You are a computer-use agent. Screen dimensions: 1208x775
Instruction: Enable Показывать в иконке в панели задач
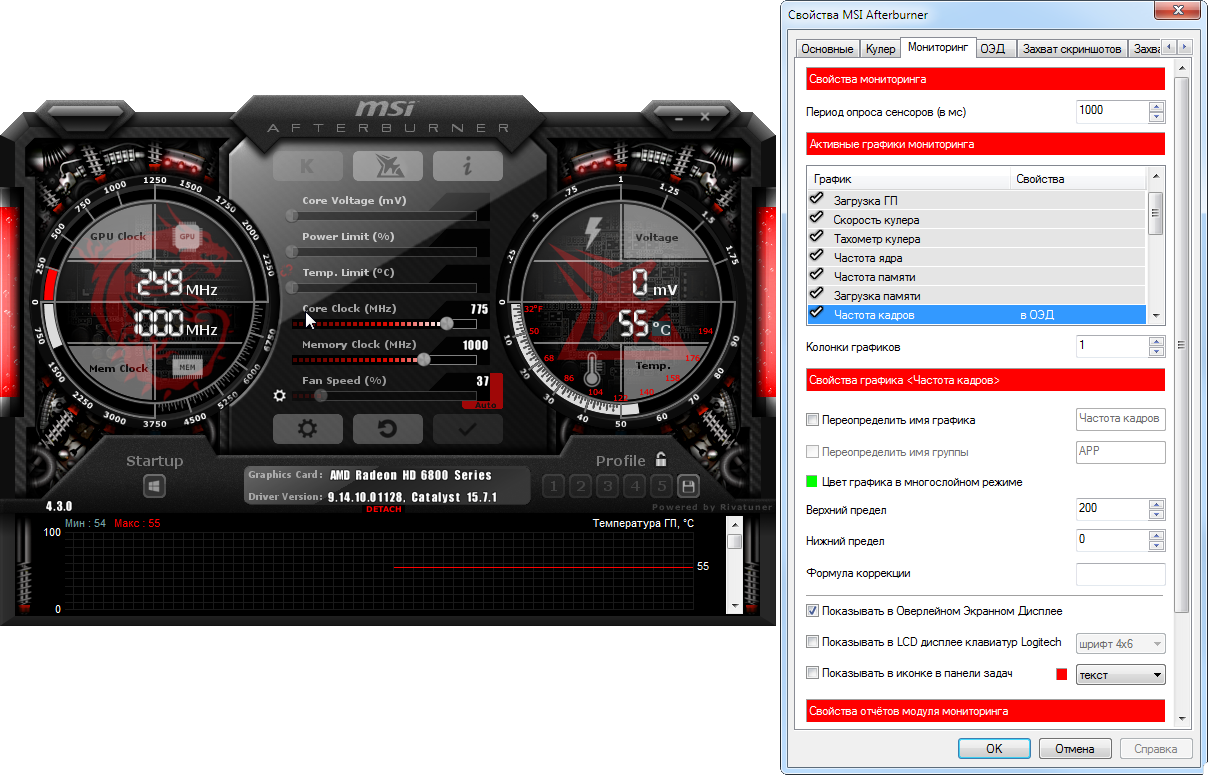(x=813, y=673)
